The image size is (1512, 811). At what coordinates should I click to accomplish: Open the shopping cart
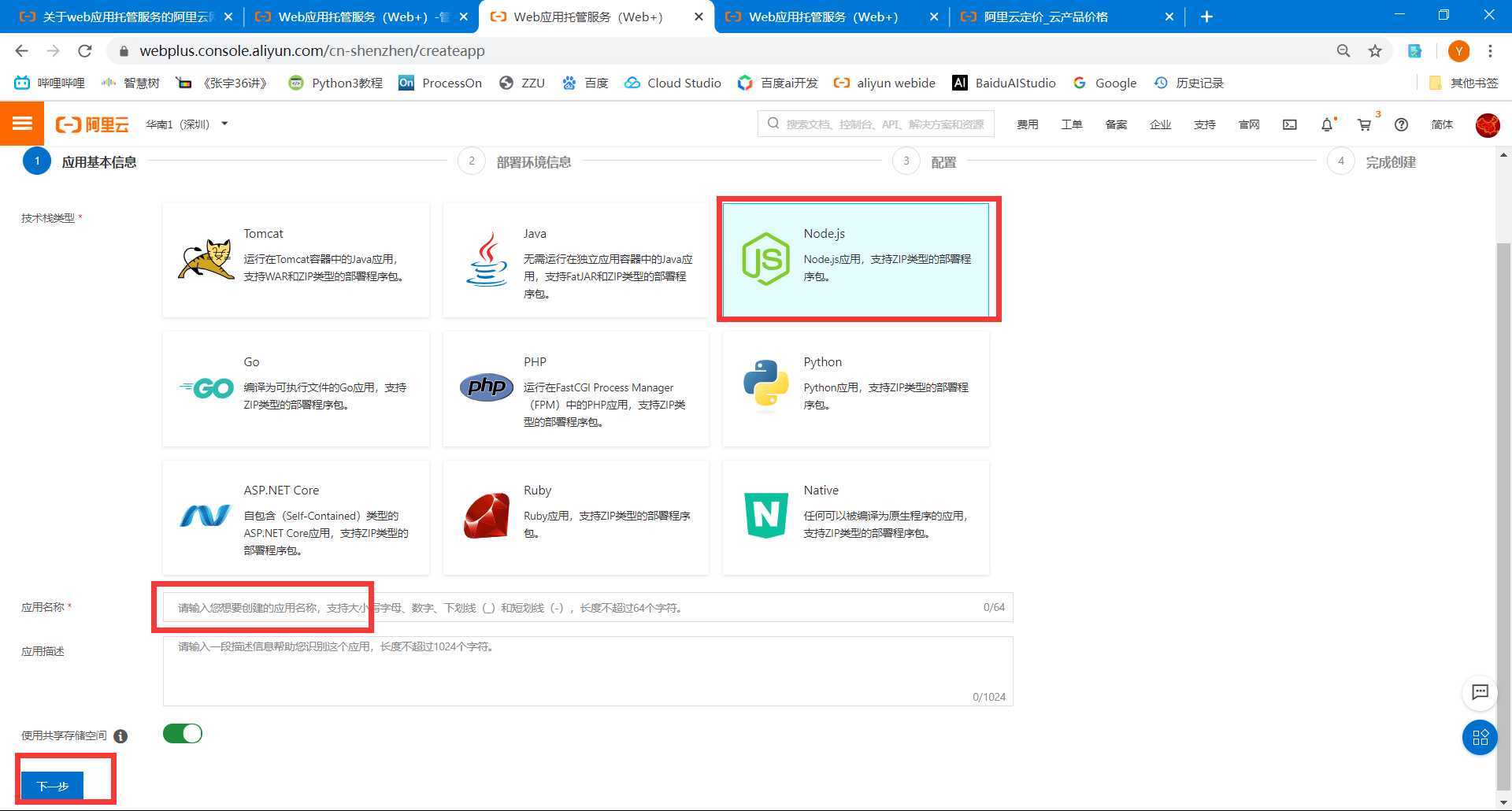(x=1364, y=124)
